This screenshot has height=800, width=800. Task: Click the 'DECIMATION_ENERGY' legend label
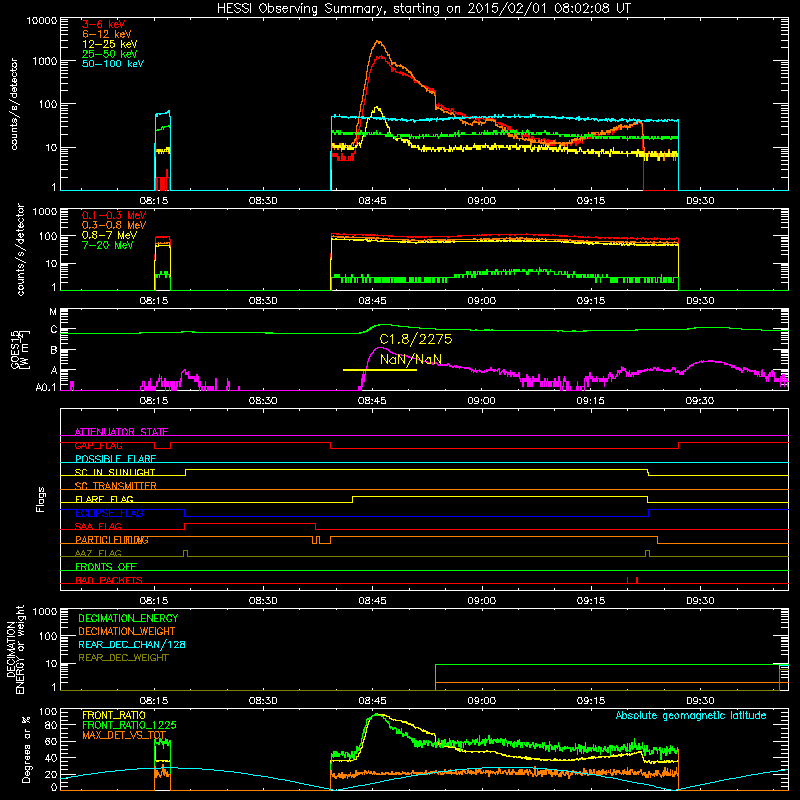click(x=128, y=618)
